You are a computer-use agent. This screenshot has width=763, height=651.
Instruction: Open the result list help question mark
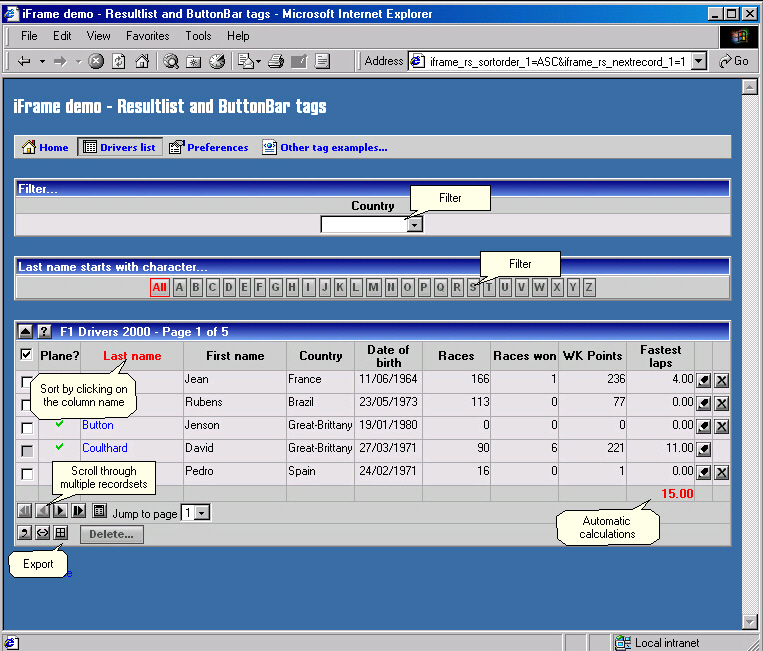click(x=44, y=332)
